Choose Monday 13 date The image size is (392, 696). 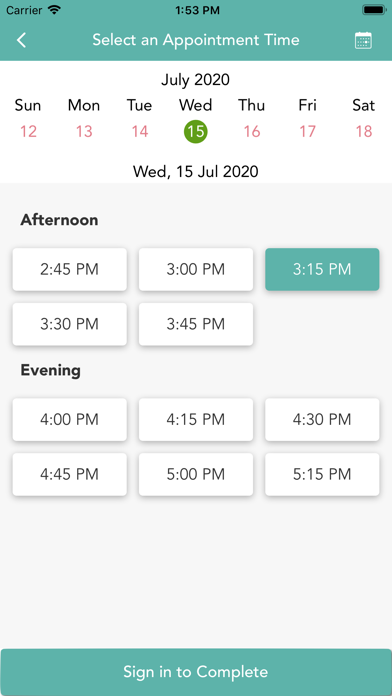(84, 131)
